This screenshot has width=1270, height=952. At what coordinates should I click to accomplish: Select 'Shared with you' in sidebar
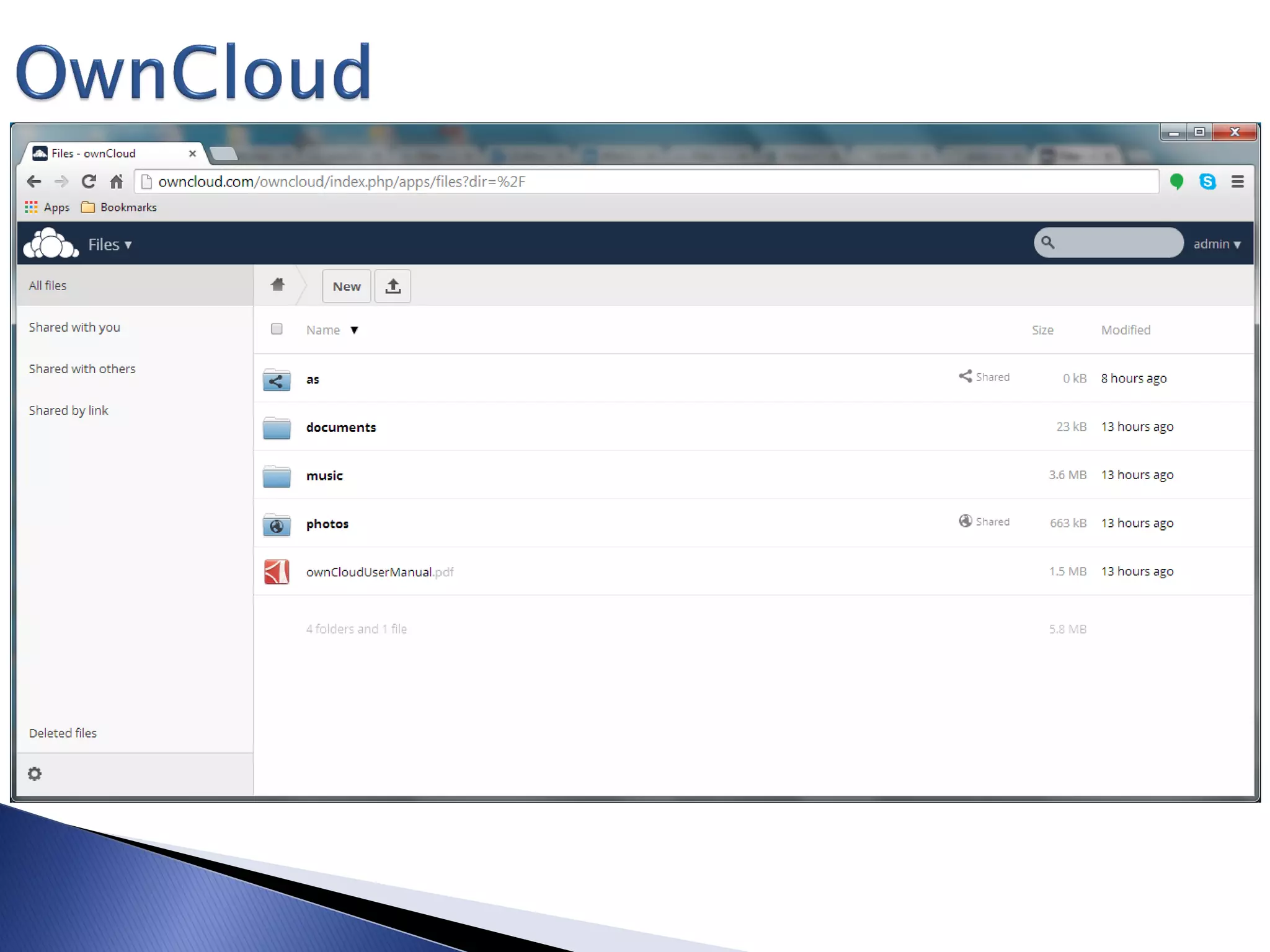(74, 327)
